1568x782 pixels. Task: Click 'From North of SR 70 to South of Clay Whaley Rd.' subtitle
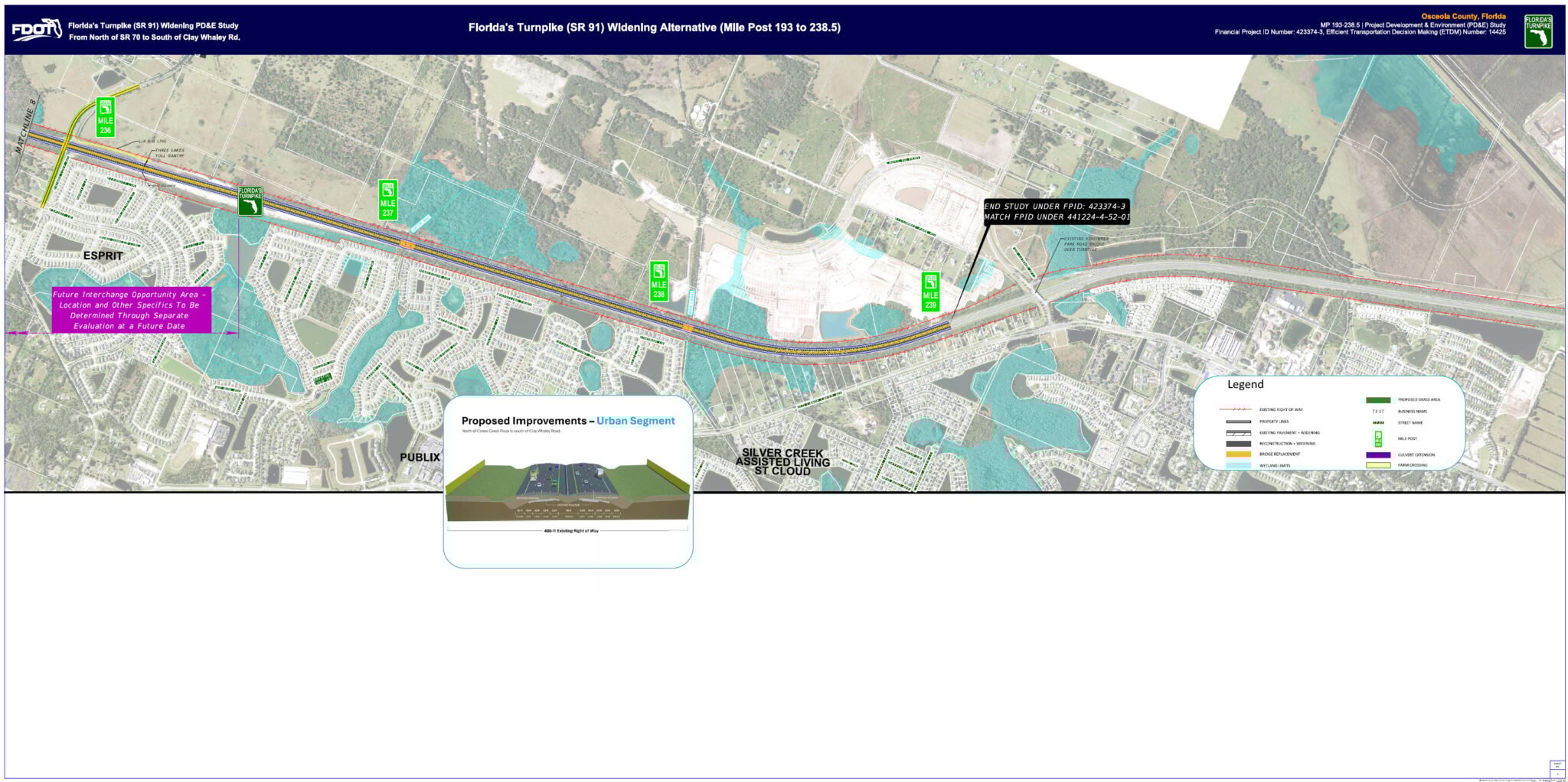(155, 37)
